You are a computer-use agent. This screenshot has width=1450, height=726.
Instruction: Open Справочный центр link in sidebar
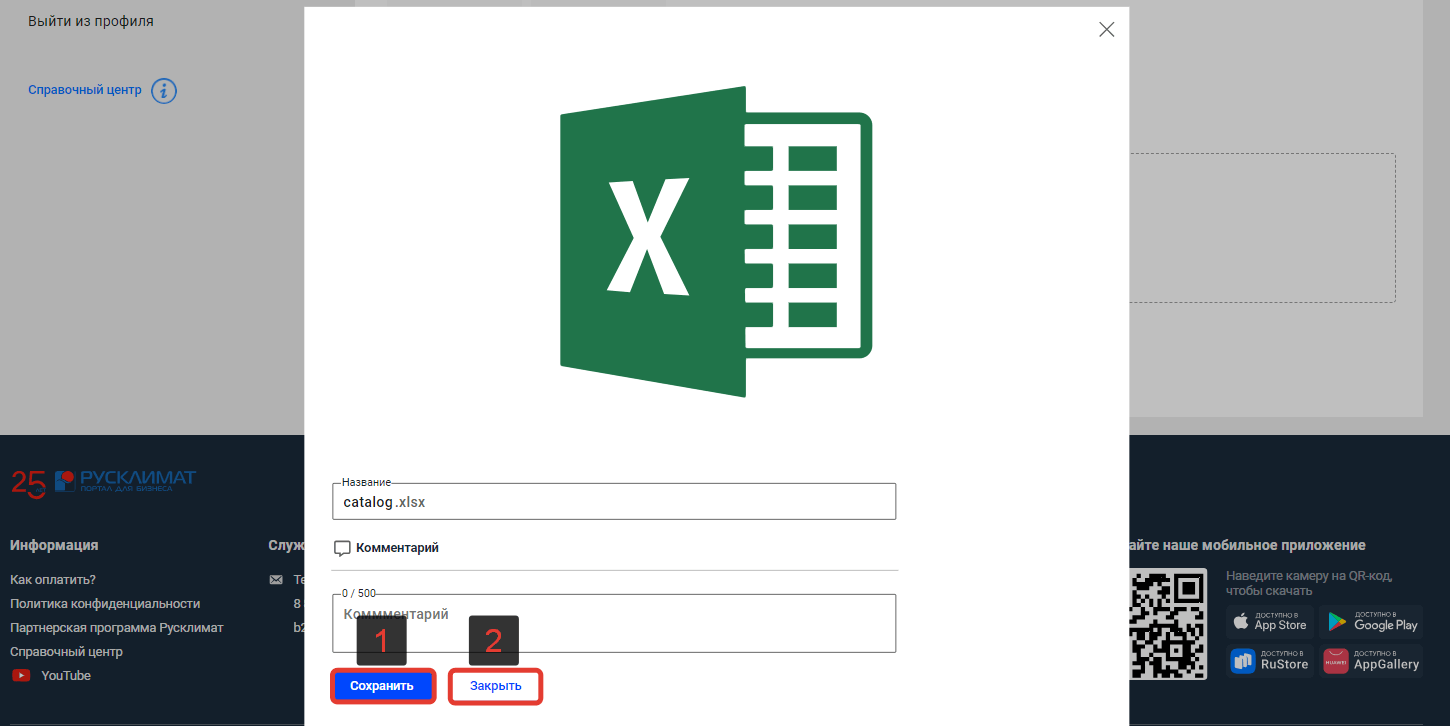85,90
